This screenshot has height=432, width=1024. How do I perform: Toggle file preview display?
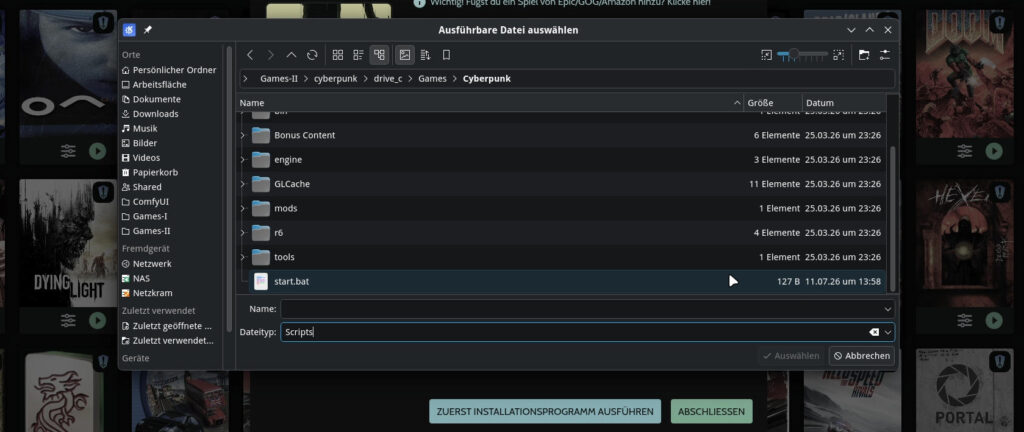405,55
